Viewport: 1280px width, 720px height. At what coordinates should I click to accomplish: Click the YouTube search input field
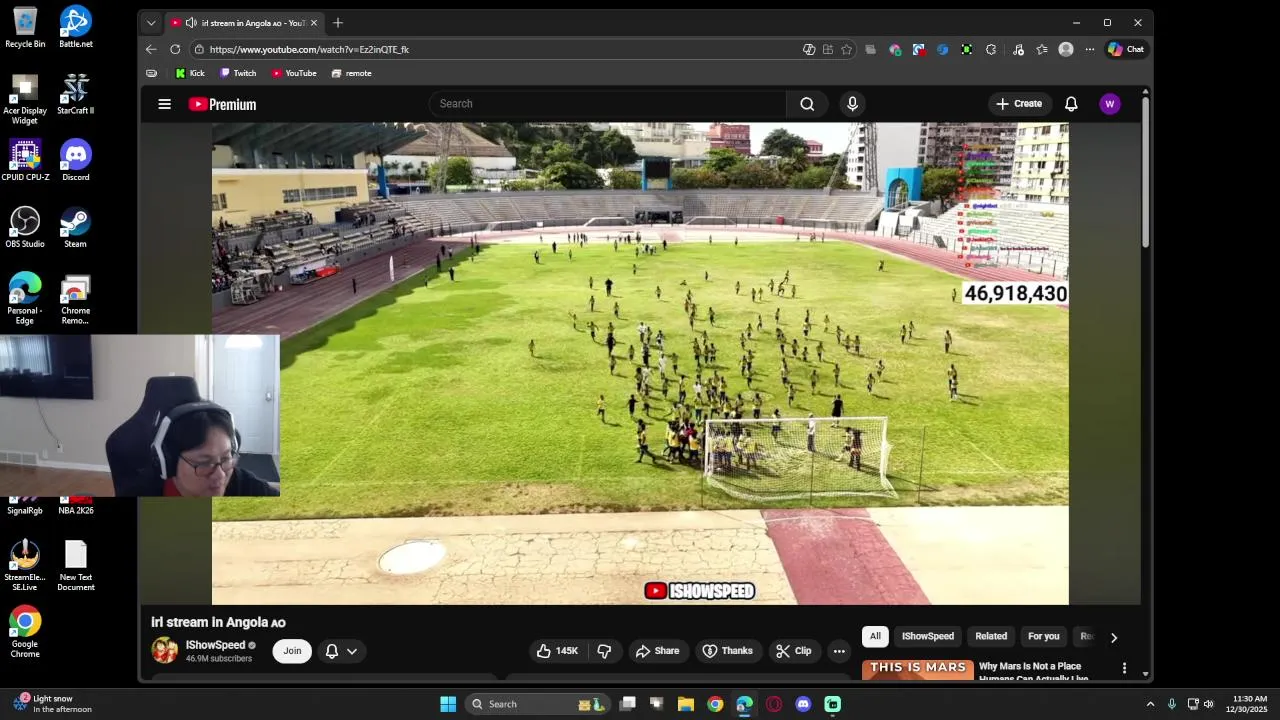point(608,104)
